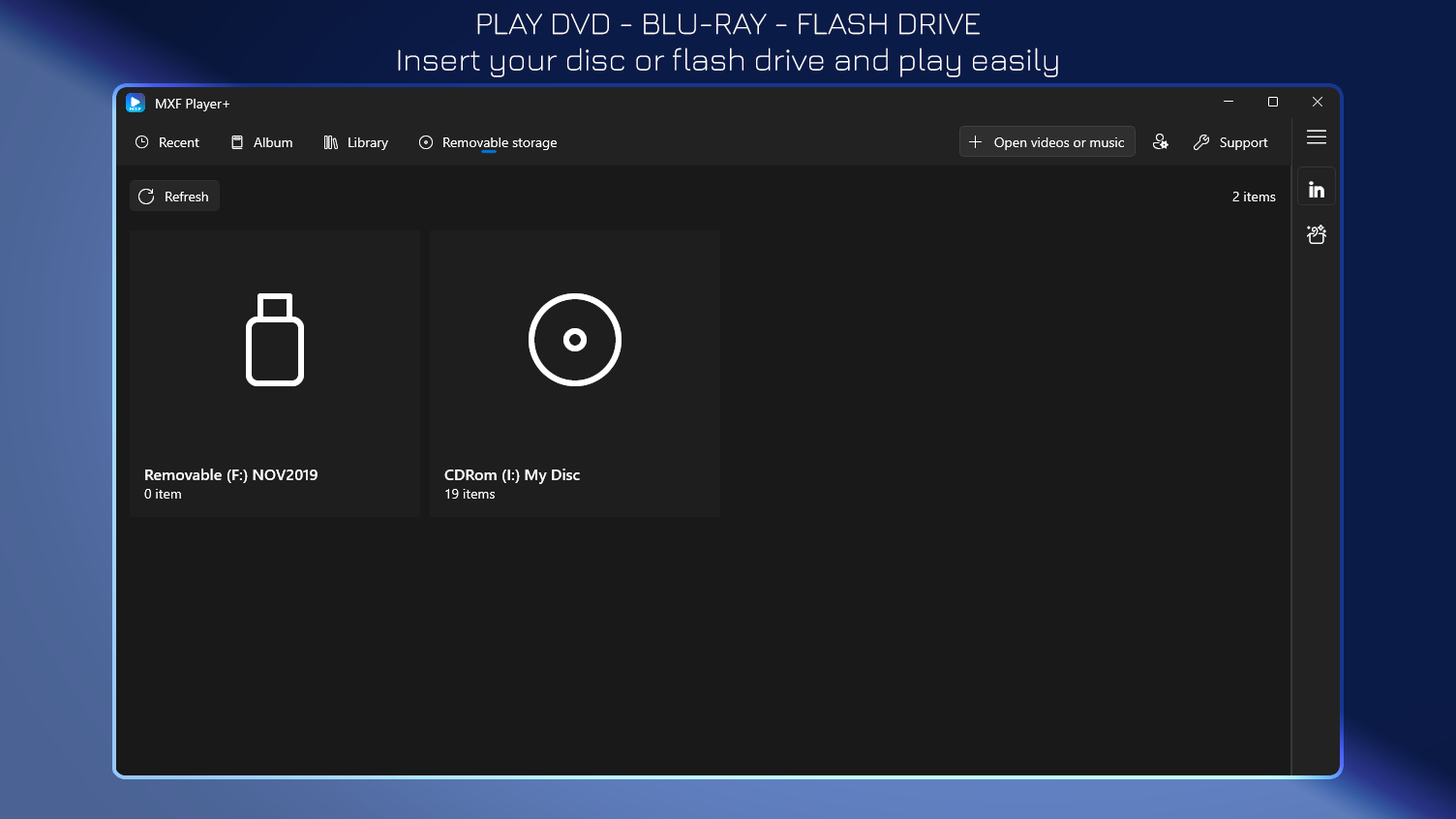Click the flash drive icon for NOV2019
Viewport: 1456px width, 819px height.
[274, 340]
